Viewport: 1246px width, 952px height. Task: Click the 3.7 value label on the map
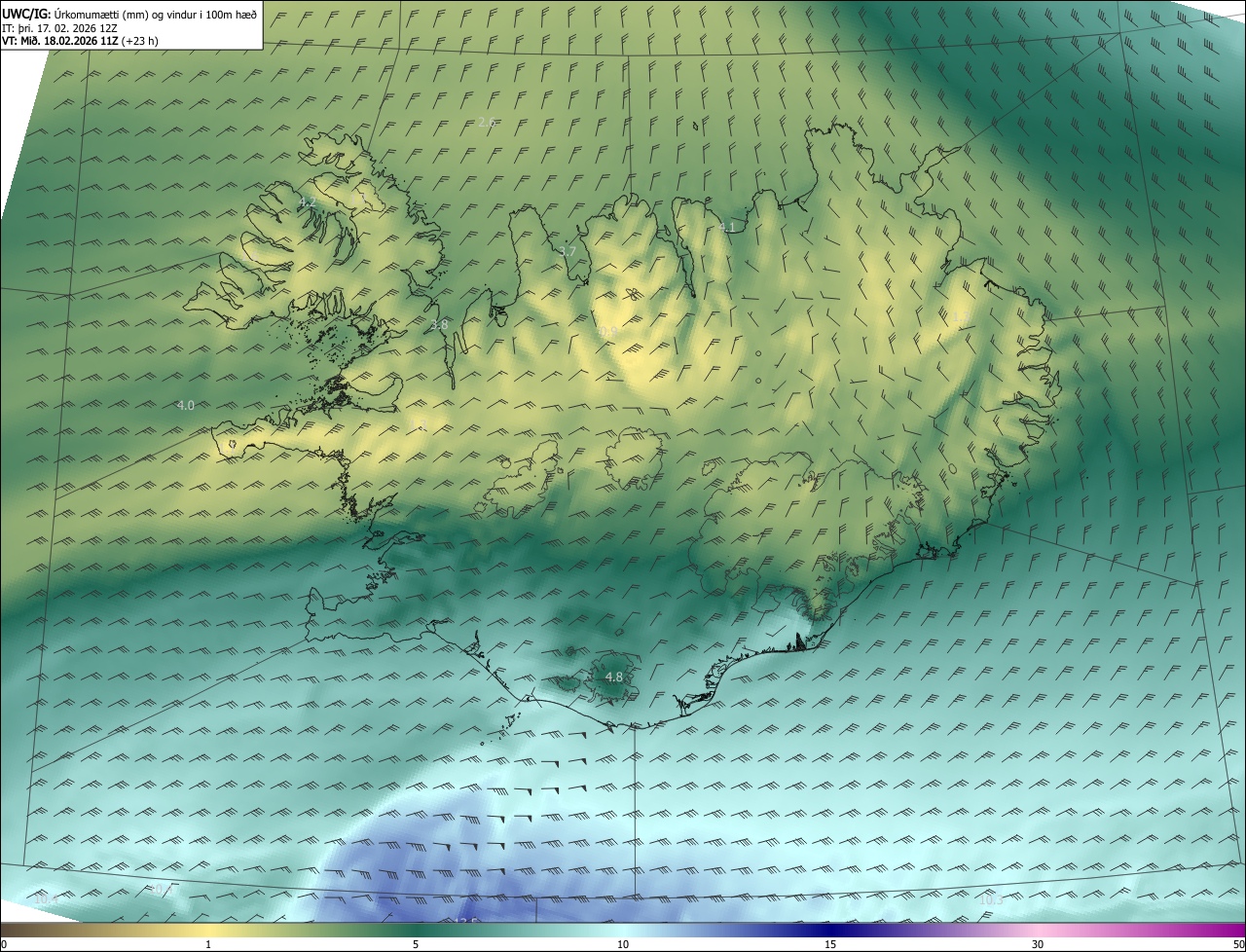(x=568, y=251)
